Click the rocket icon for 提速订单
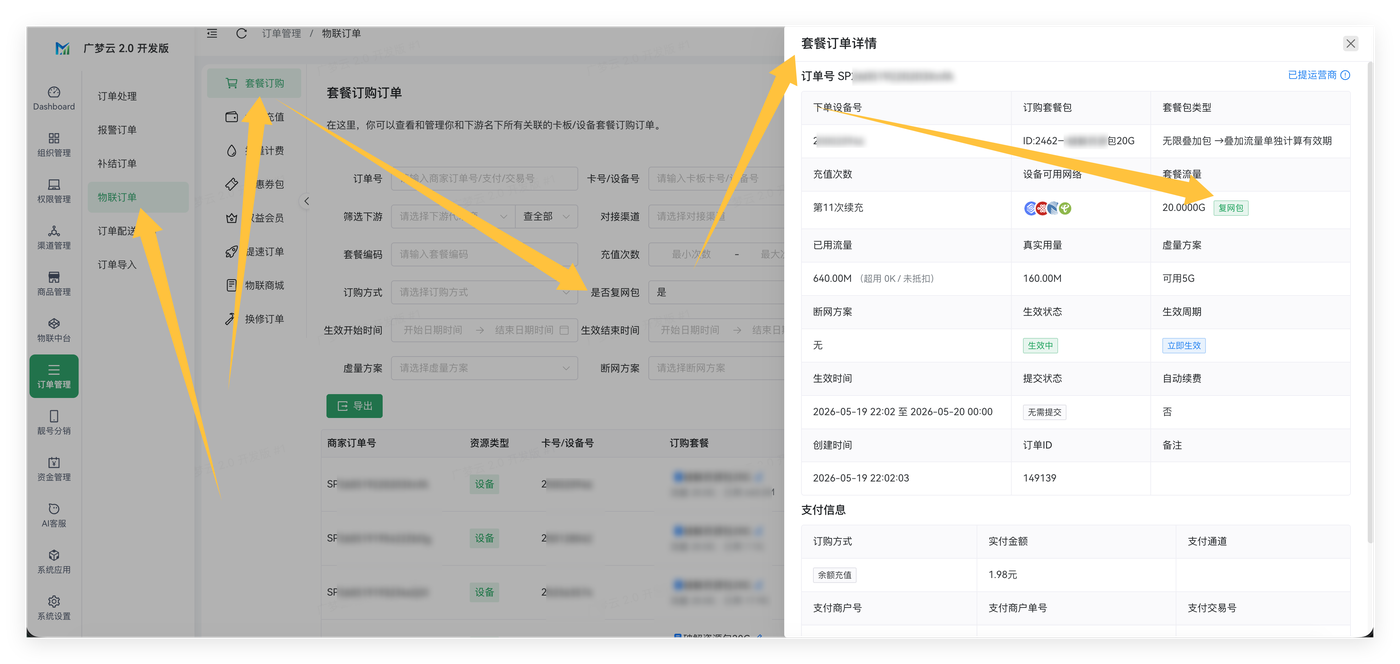The width and height of the screenshot is (1400, 664). 232,251
